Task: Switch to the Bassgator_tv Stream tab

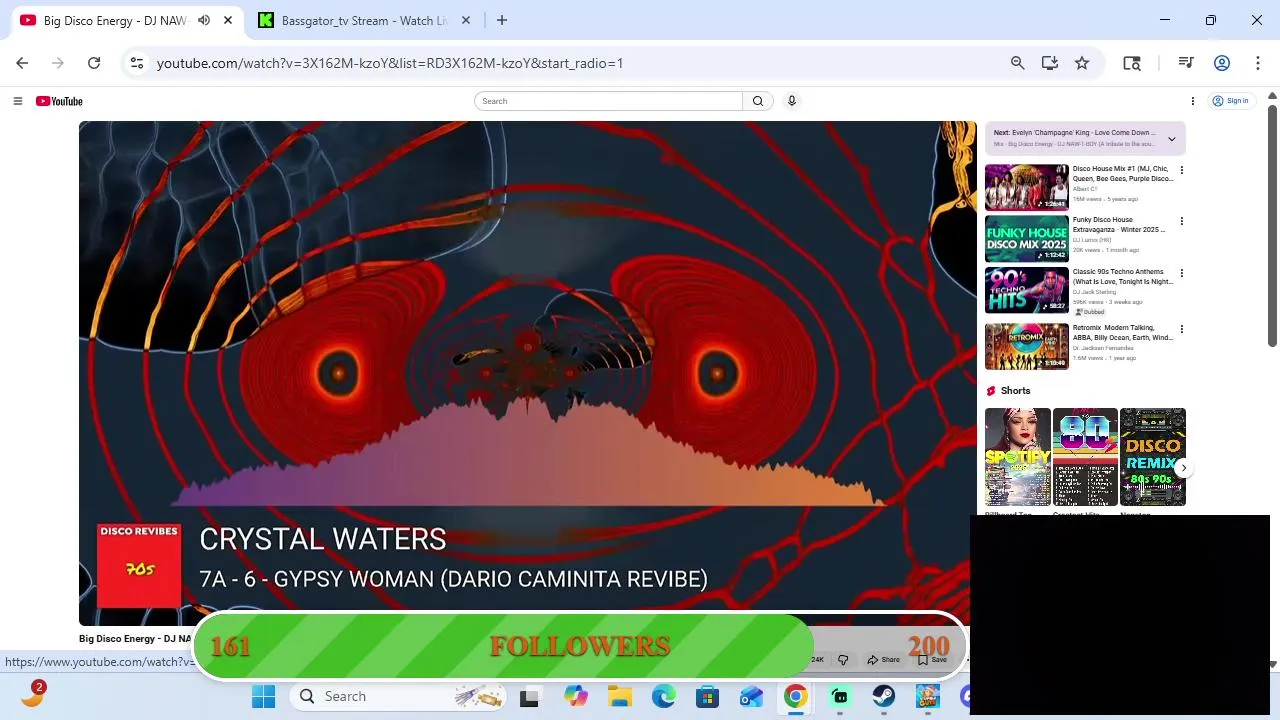Action: [x=364, y=20]
